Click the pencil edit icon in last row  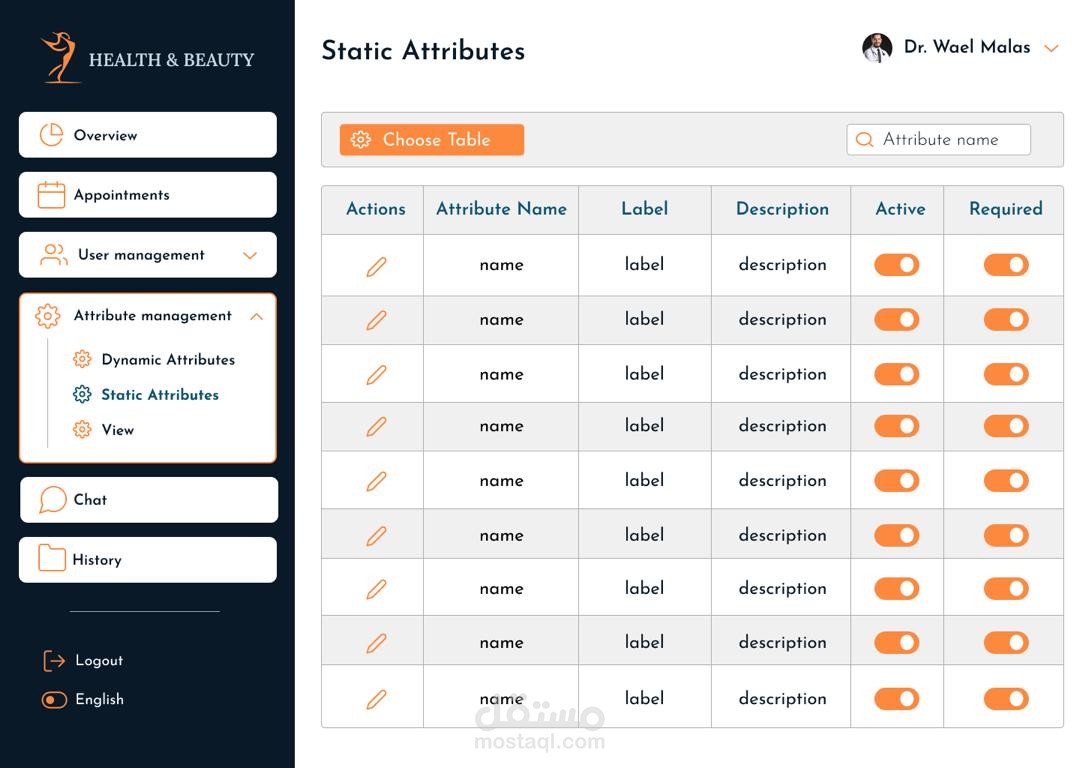click(376, 699)
